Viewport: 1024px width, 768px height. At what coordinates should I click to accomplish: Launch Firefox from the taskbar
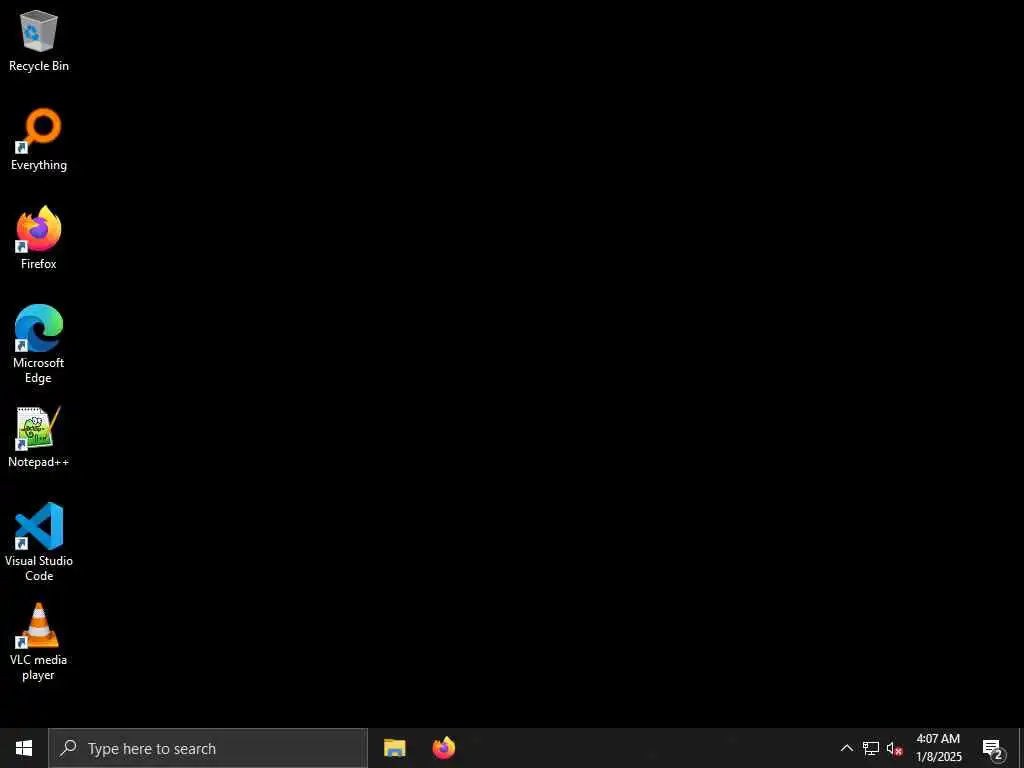click(444, 748)
